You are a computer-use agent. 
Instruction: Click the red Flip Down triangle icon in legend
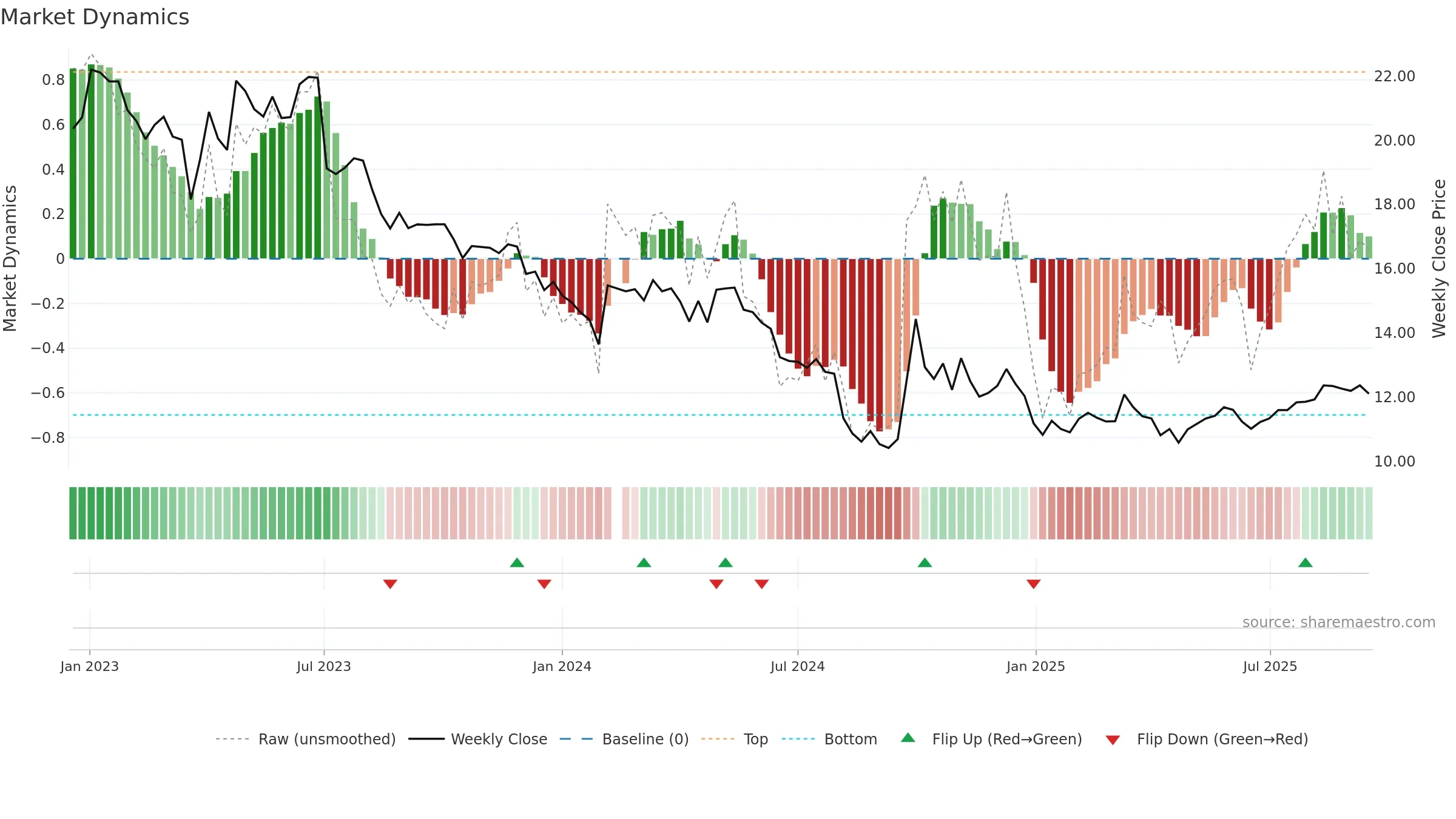coord(1113,740)
